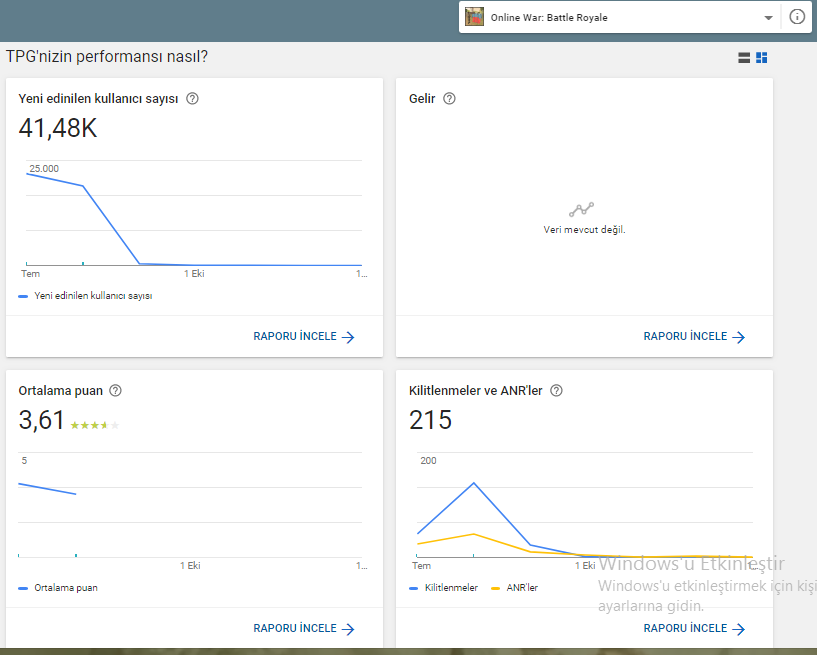Open the new users report via RAPORU İNCELE
The image size is (817, 655).
[x=303, y=337]
